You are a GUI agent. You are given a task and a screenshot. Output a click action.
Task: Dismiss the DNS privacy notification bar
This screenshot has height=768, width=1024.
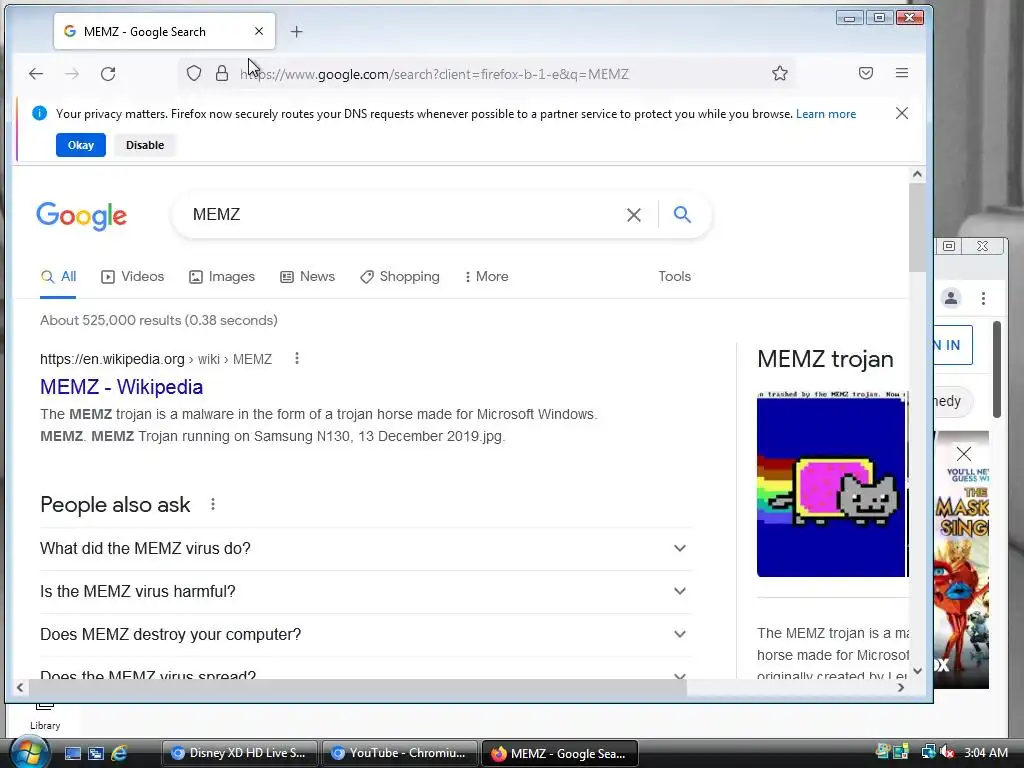tap(902, 113)
